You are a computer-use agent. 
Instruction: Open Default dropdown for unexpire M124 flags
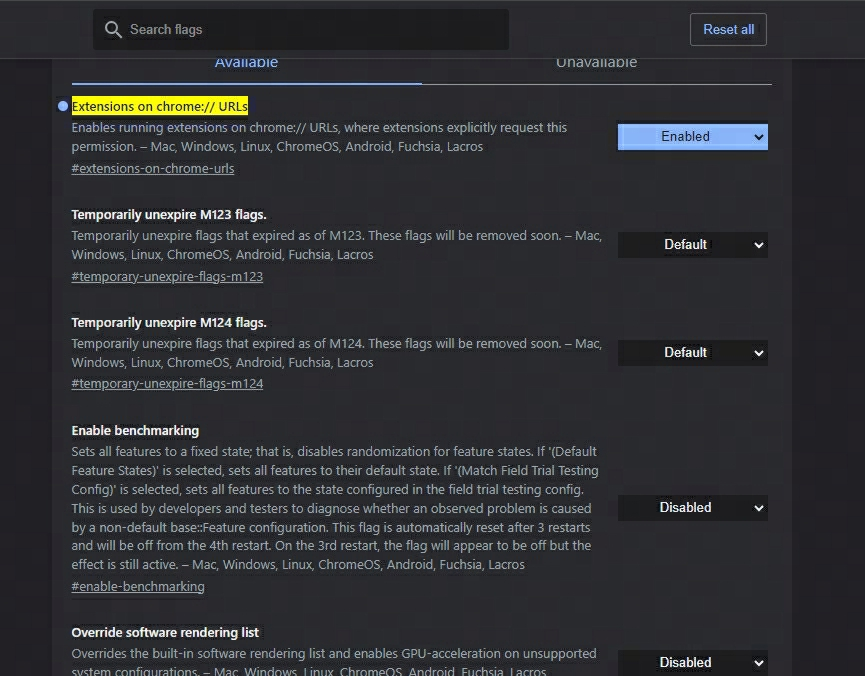(692, 353)
